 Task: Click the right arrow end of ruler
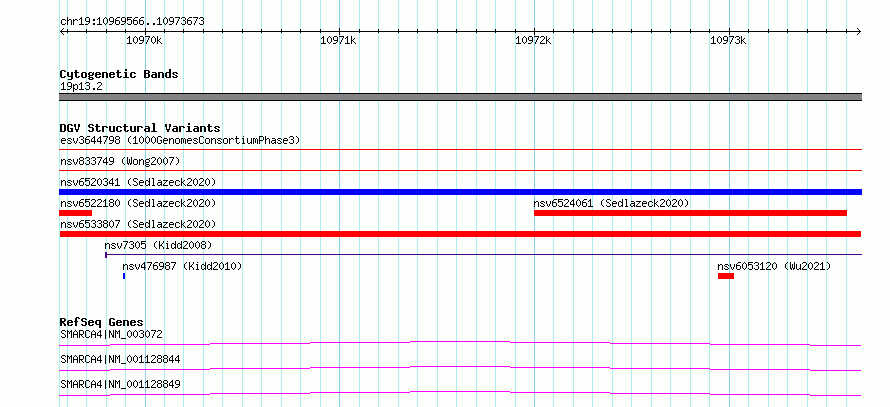tap(858, 31)
